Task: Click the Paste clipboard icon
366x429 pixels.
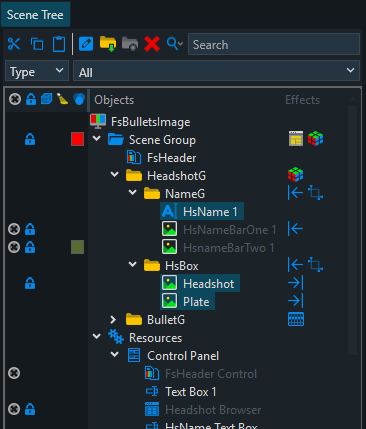Action: pyautogui.click(x=59, y=44)
